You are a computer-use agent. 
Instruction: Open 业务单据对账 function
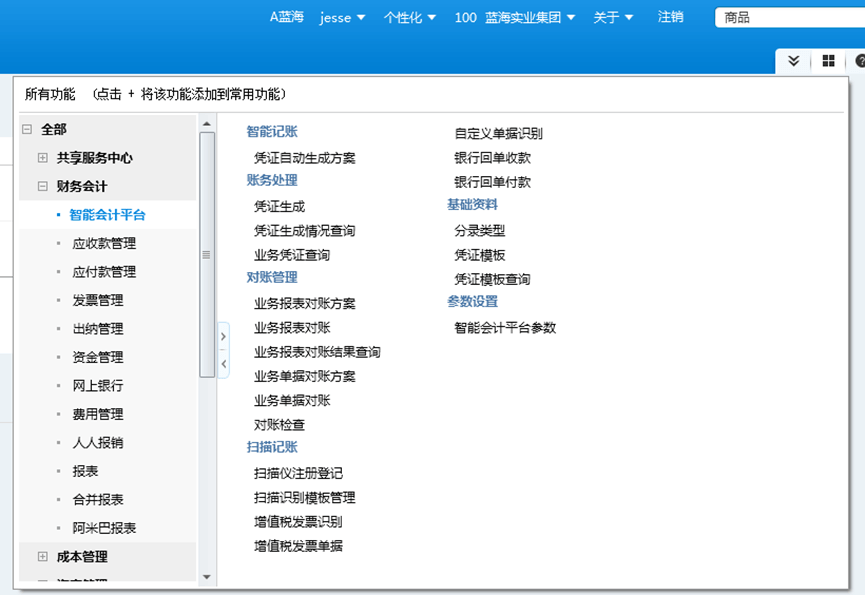tap(292, 400)
